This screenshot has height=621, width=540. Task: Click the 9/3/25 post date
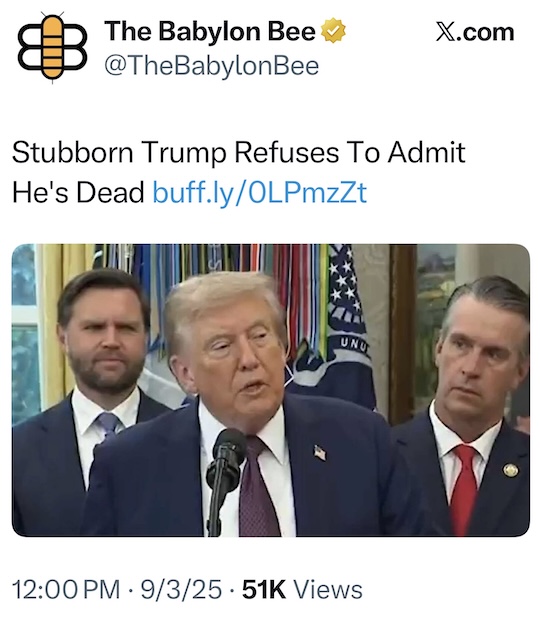coord(181,589)
